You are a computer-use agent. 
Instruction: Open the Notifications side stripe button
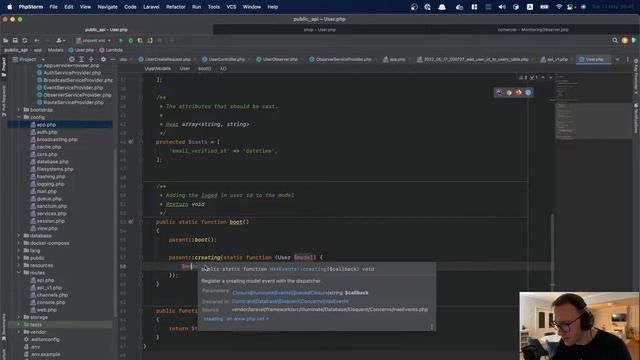[x=636, y=118]
